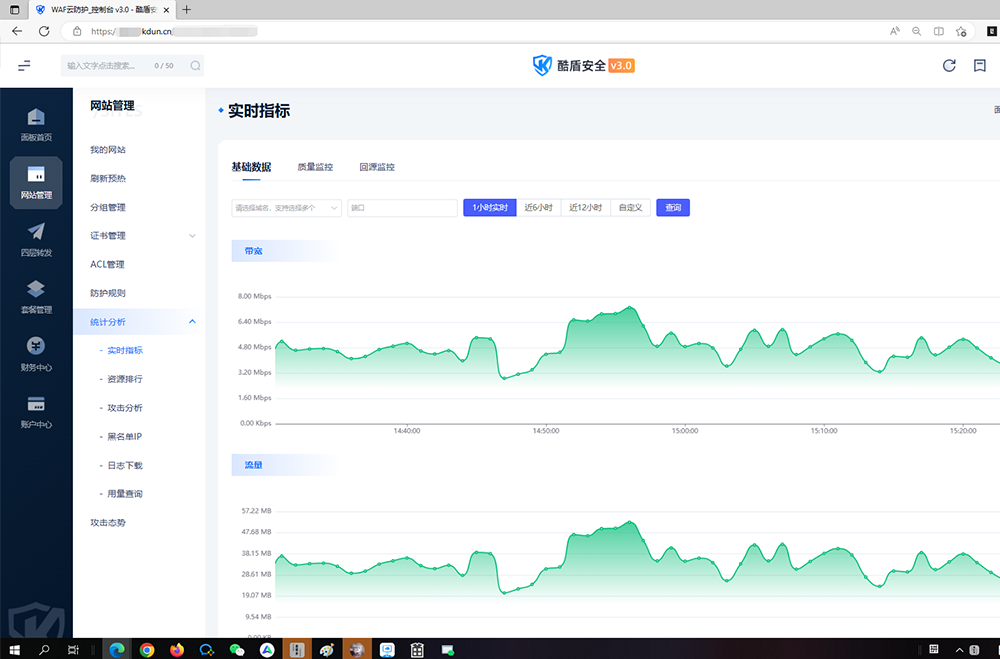Viewport: 1000px width, 659px height.
Task: Reload the page with the browser refresh button
Action: (x=44, y=31)
